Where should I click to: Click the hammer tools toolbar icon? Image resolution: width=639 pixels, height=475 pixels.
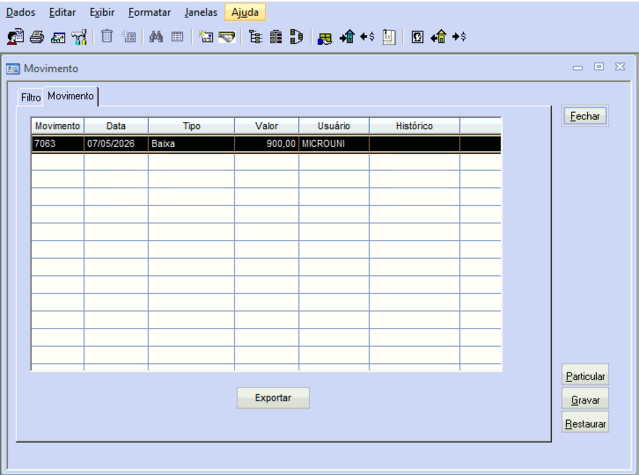[79, 37]
